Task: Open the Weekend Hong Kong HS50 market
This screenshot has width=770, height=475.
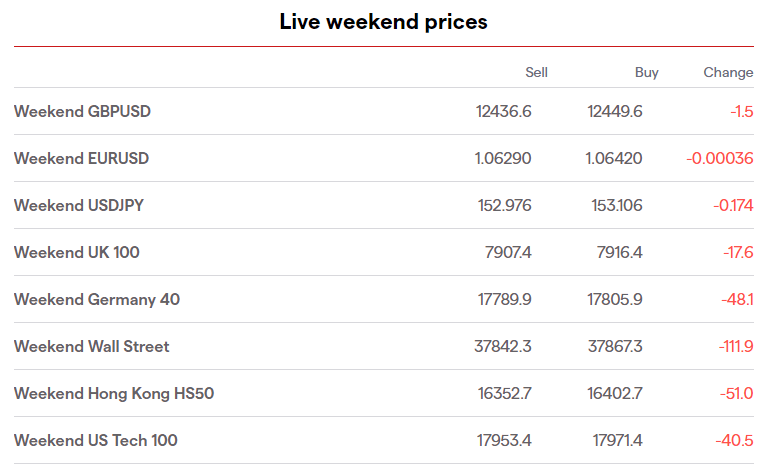Action: (x=114, y=393)
